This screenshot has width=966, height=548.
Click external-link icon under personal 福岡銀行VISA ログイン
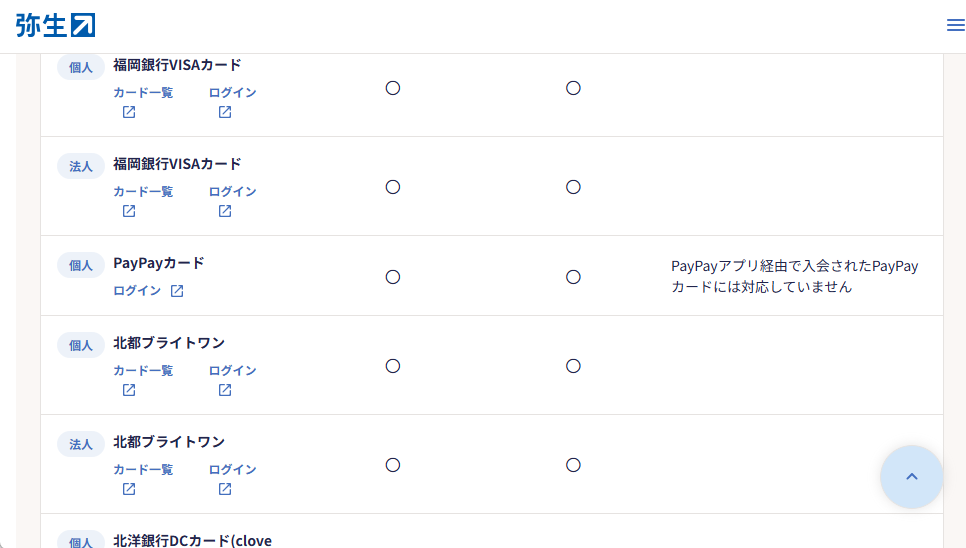(x=225, y=112)
